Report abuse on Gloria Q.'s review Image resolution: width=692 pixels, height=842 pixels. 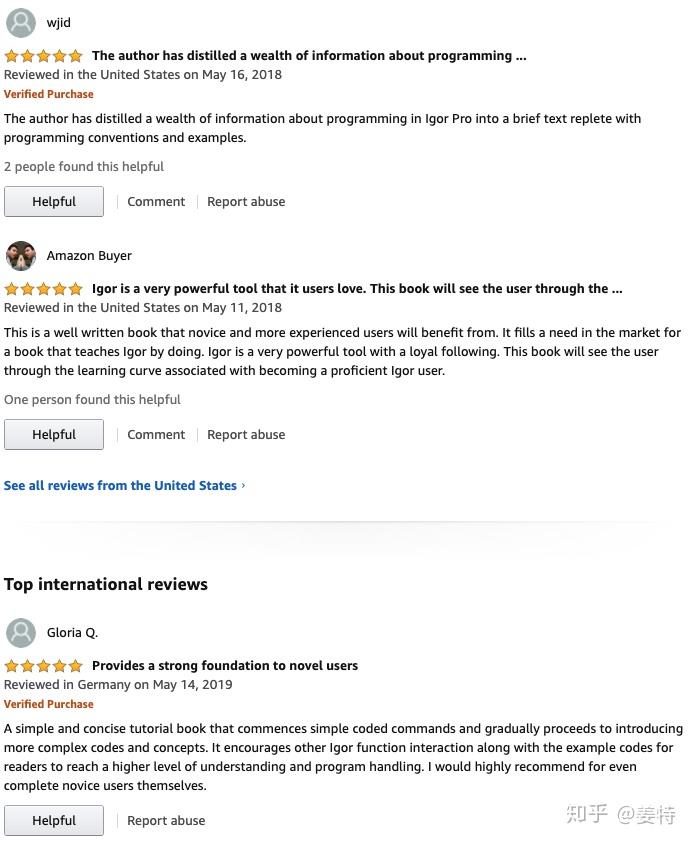166,821
